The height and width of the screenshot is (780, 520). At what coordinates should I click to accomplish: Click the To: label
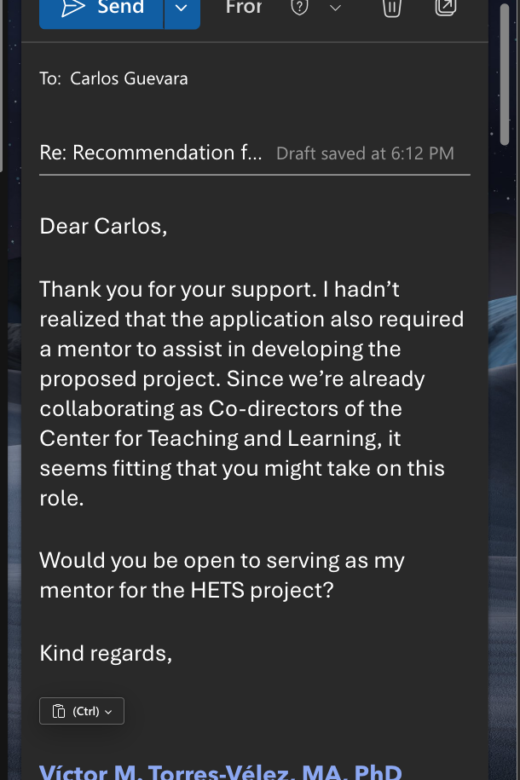(x=50, y=79)
